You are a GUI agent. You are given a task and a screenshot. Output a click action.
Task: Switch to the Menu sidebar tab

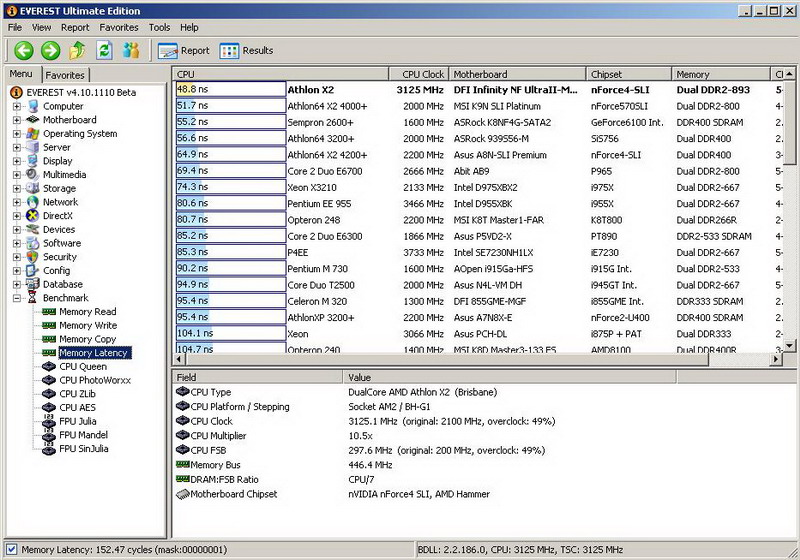[x=21, y=74]
